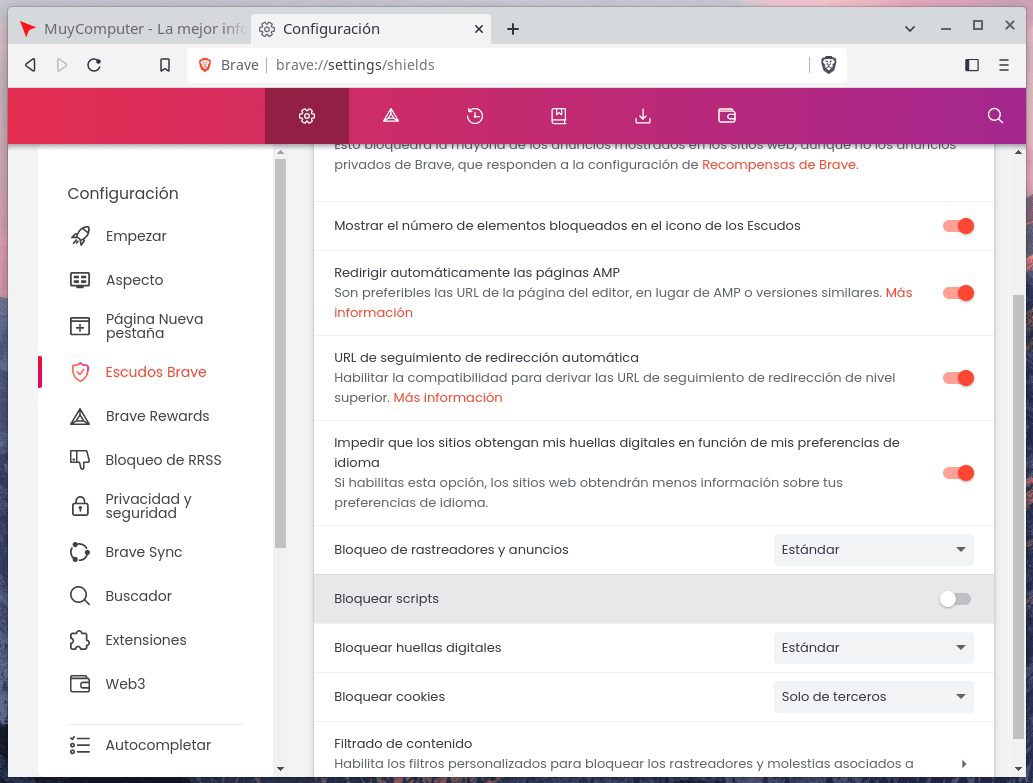Open Brave Rewards triangle in top toolbar

(x=391, y=116)
